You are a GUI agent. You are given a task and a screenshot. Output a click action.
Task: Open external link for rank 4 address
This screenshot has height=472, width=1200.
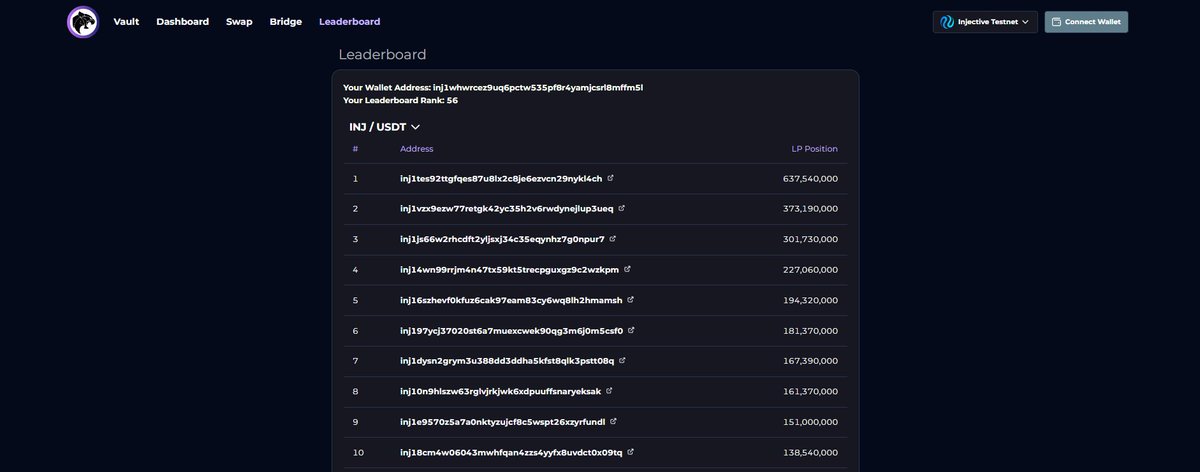coord(628,269)
